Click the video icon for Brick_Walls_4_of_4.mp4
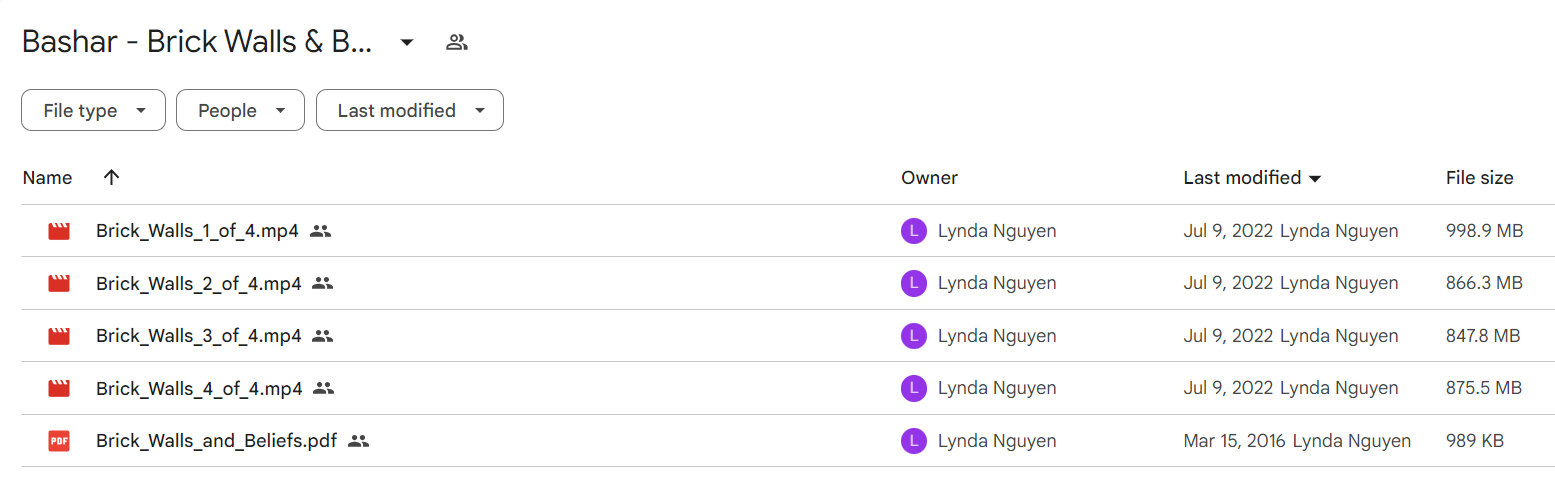 pyautogui.click(x=59, y=388)
